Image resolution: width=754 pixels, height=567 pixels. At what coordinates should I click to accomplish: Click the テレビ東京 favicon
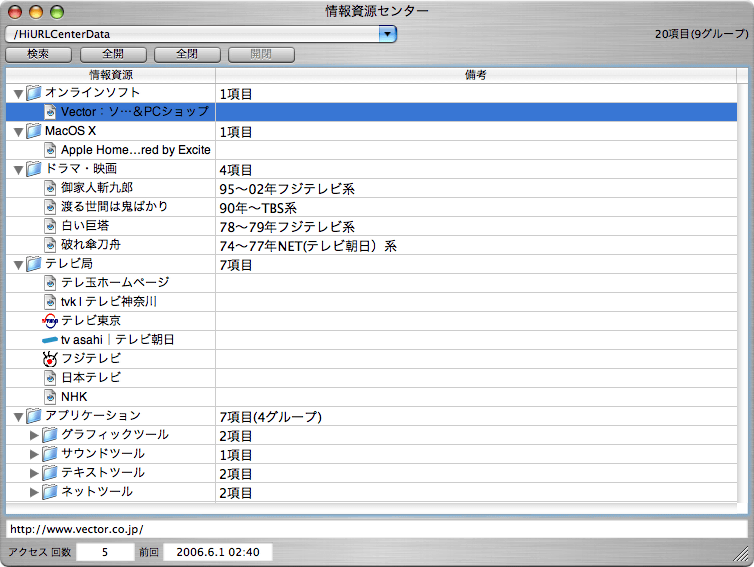[50, 321]
